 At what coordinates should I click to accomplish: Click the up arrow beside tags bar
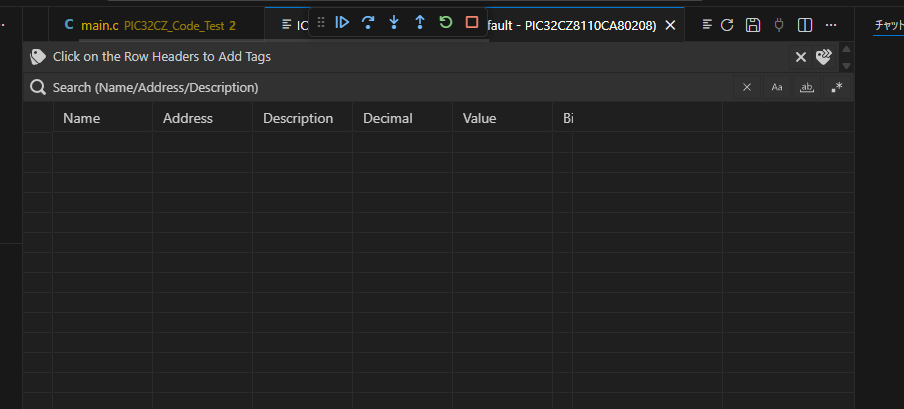coord(847,49)
